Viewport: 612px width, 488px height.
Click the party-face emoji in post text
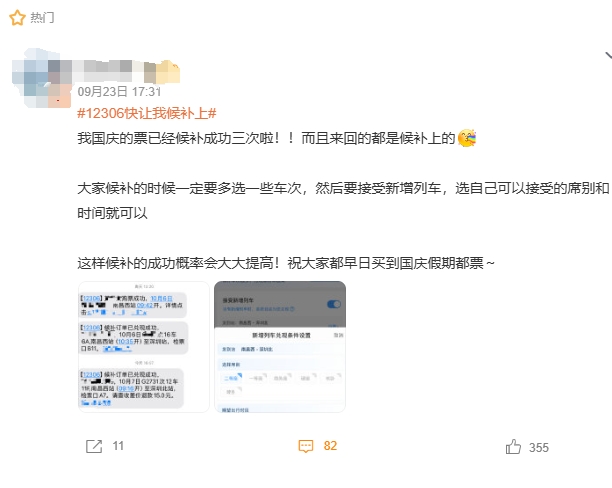[467, 138]
